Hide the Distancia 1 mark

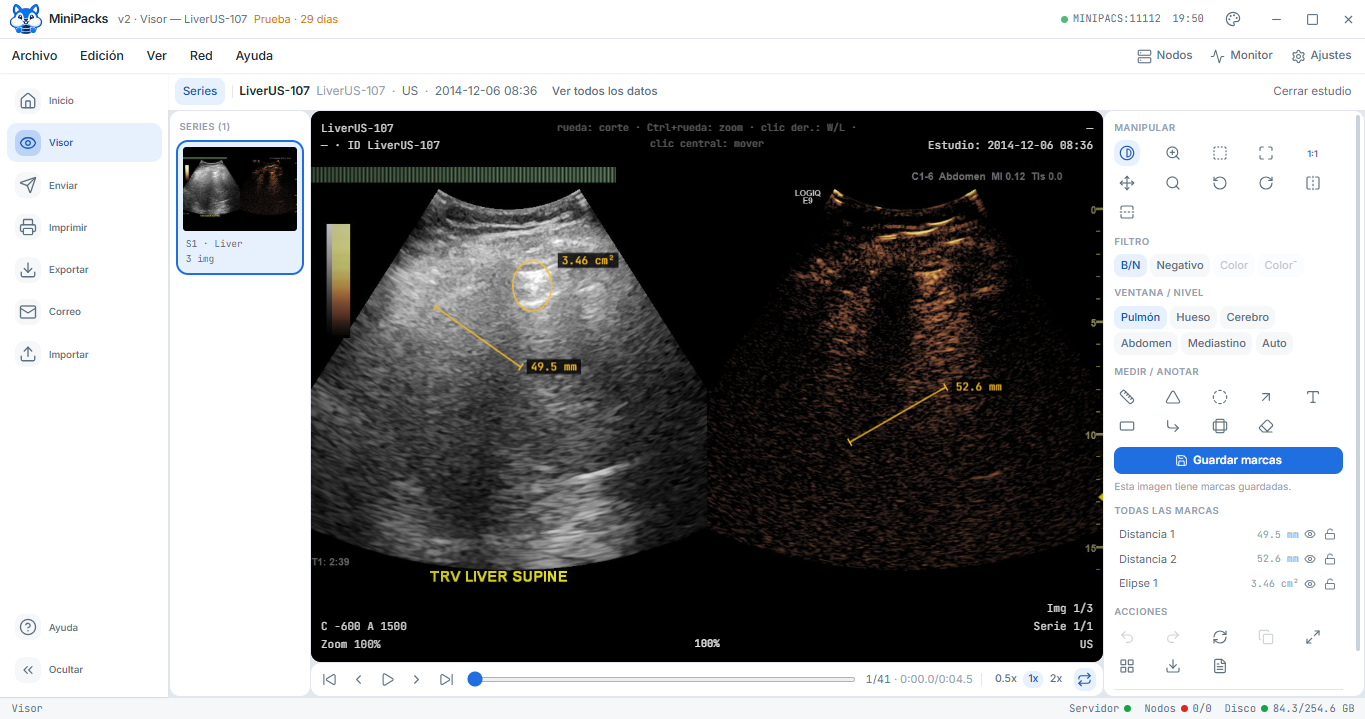[x=1310, y=534]
